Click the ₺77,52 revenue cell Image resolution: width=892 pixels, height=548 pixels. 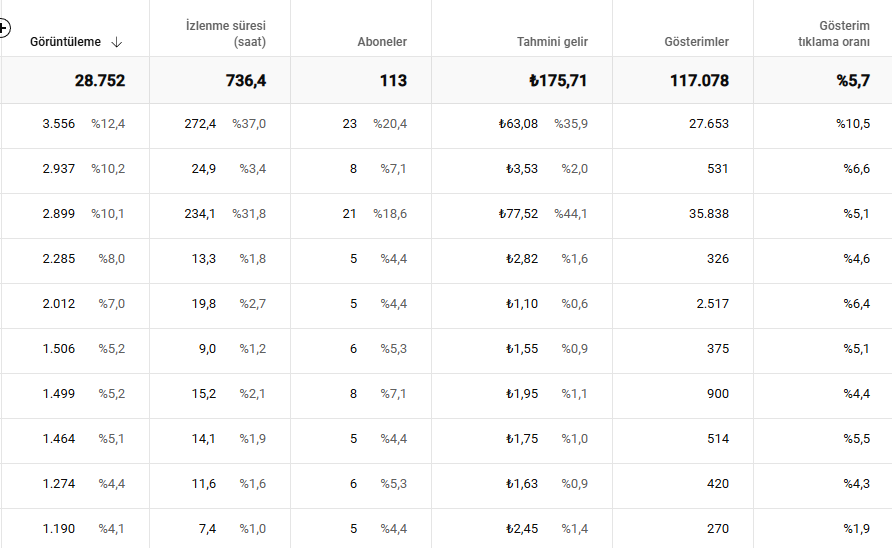[518, 213]
